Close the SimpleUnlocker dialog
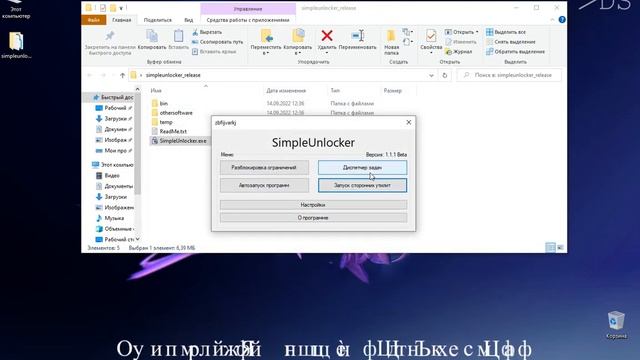 pos(409,122)
